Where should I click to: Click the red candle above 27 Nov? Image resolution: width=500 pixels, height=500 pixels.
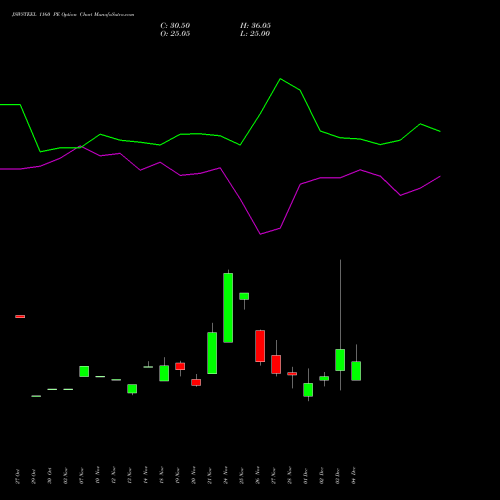tap(276, 364)
